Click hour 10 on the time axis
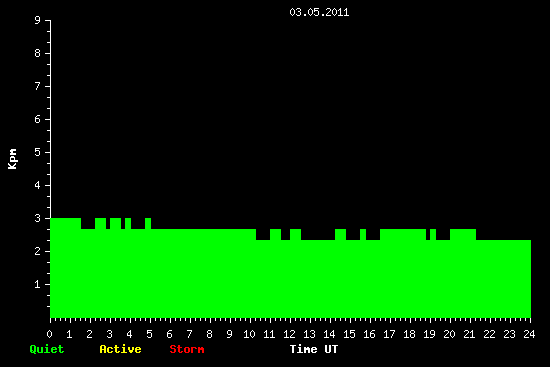This screenshot has width=550, height=367. click(249, 334)
